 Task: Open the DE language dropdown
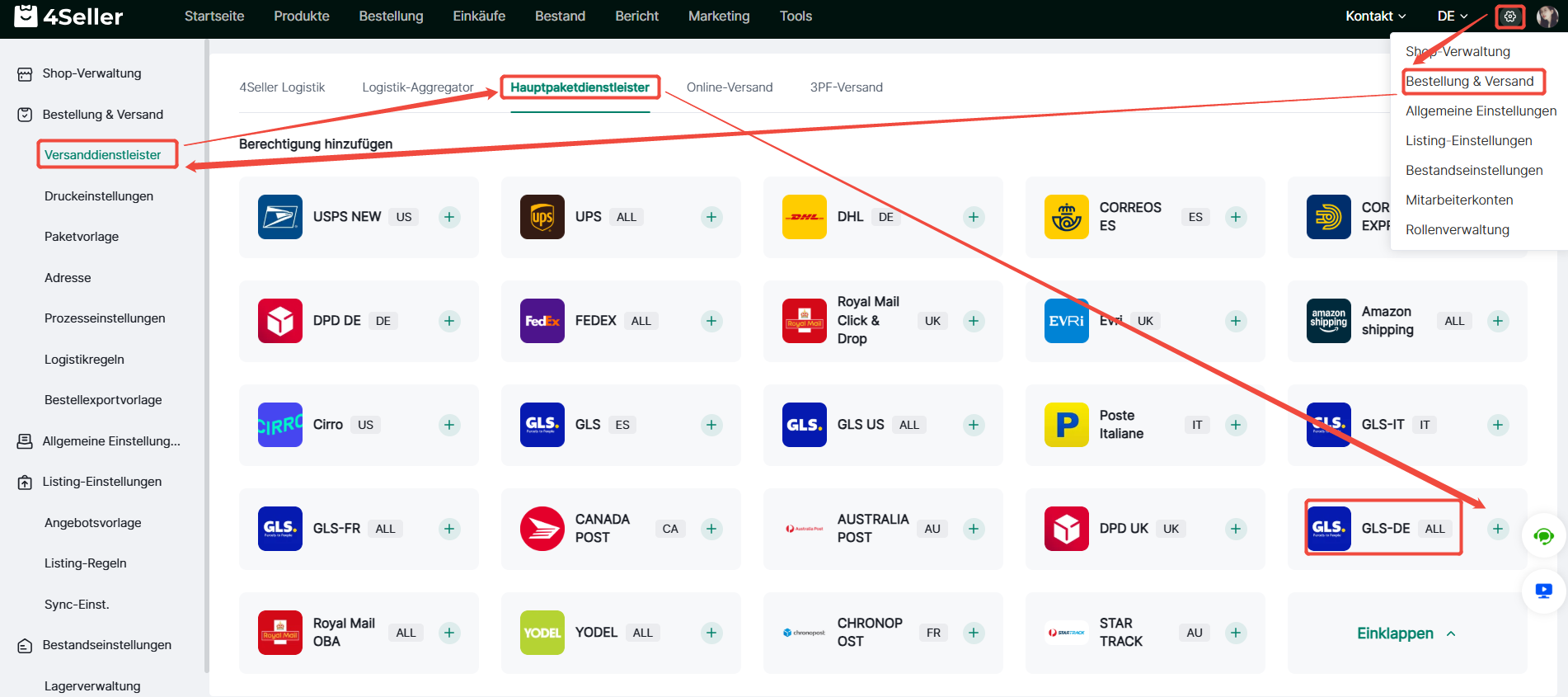[x=1453, y=16]
